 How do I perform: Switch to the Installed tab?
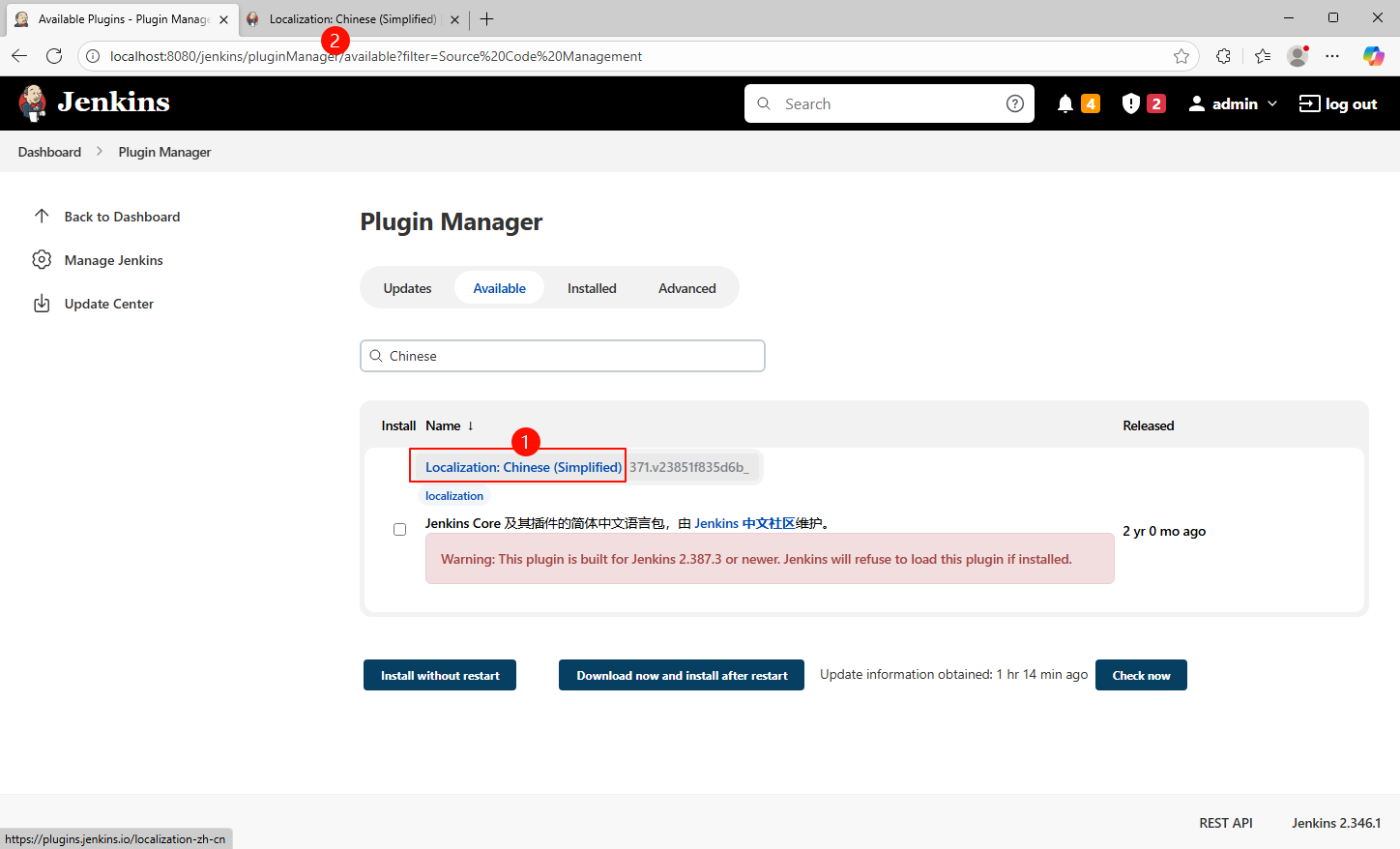(x=592, y=288)
